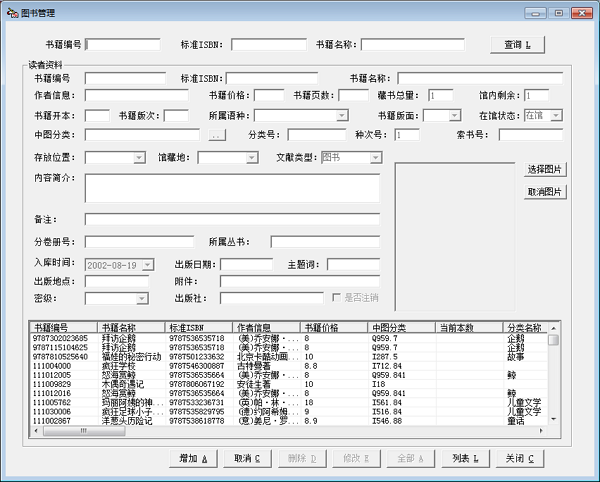Screen dimensions: 600x482
Task: Focus the 出版社 input field
Action: 272,298
